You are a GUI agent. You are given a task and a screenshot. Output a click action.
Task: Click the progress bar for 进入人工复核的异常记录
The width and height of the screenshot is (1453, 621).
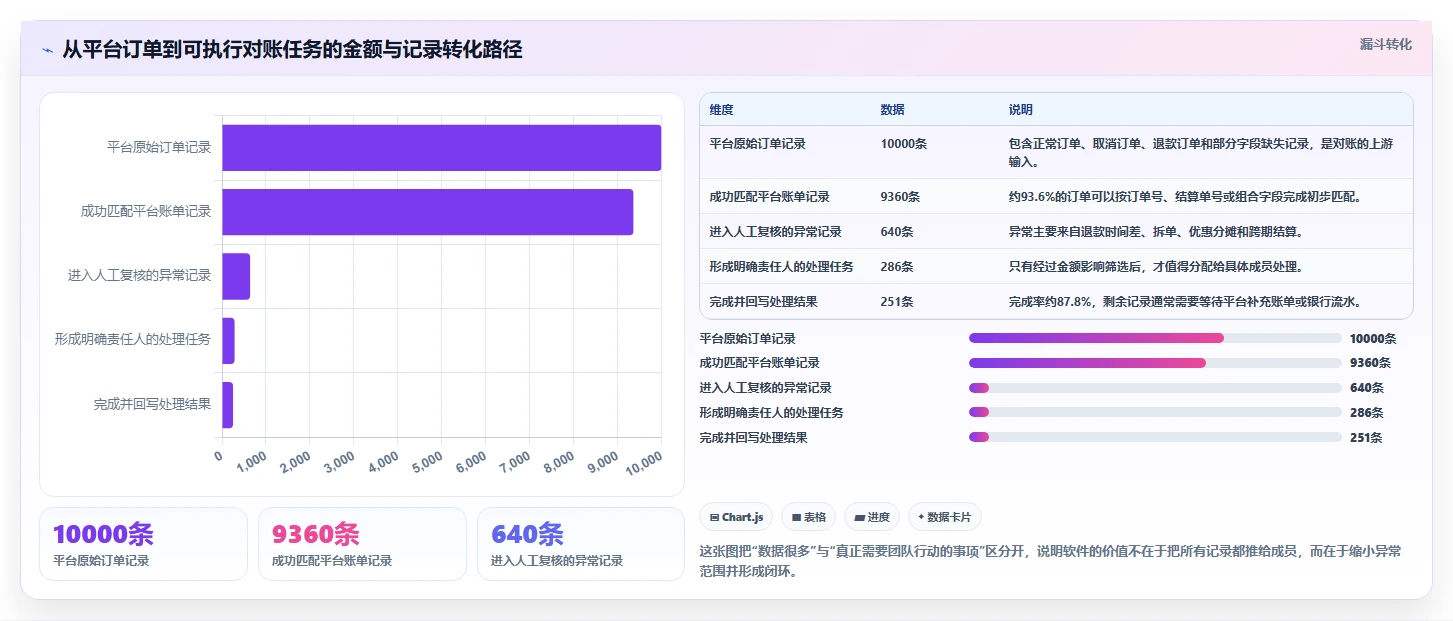pos(1155,388)
